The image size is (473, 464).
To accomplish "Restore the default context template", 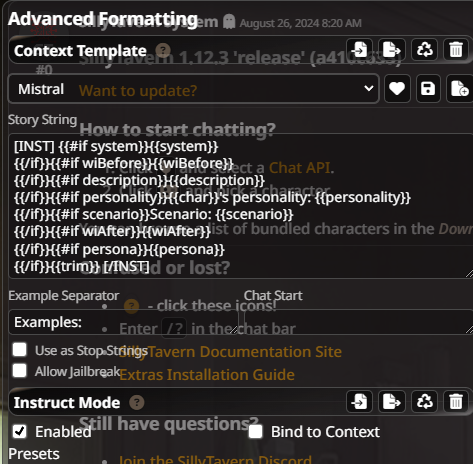I will point(424,49).
